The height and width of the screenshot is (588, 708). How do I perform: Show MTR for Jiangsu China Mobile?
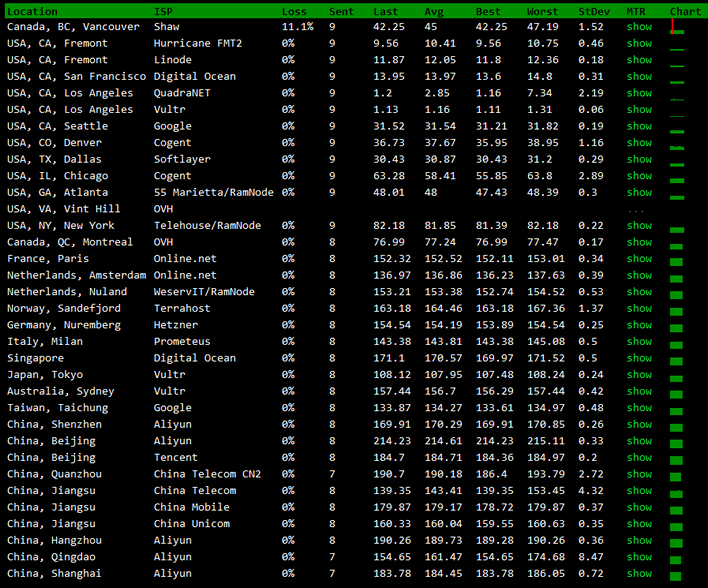639,507
